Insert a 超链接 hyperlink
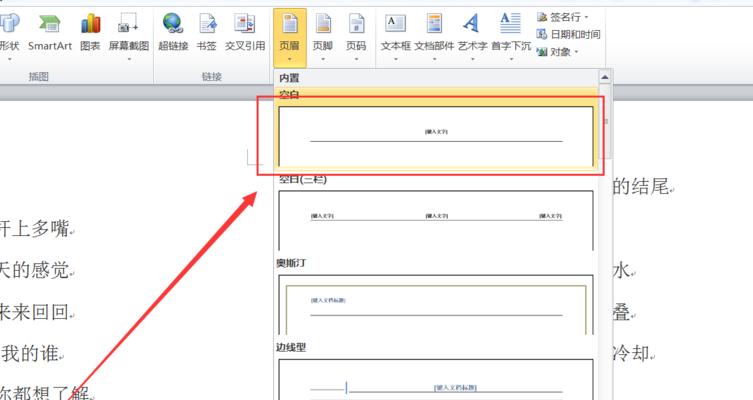This screenshot has width=753, height=400. [x=173, y=34]
